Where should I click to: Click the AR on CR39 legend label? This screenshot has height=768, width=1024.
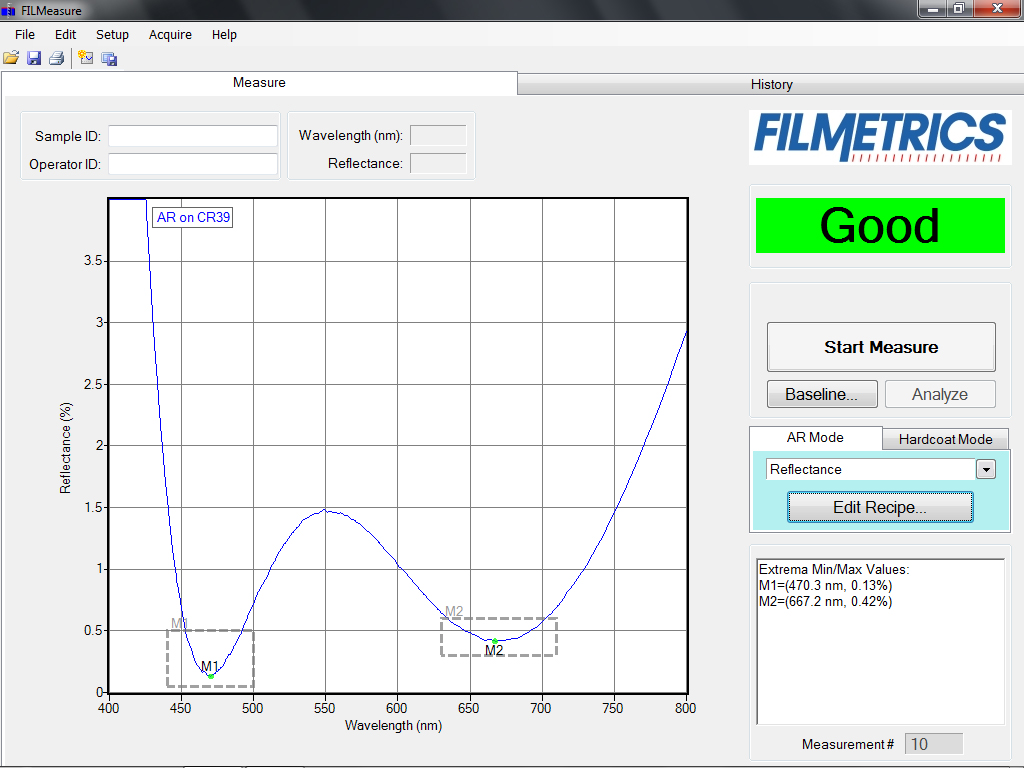(193, 217)
